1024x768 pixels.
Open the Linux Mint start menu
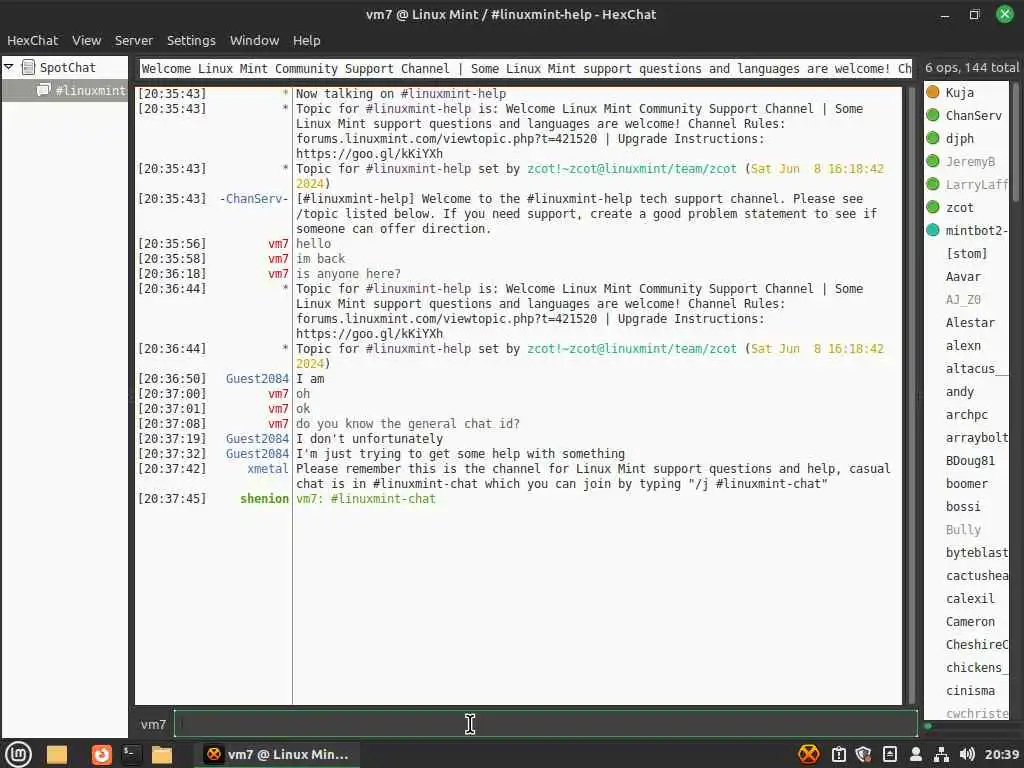click(x=18, y=754)
